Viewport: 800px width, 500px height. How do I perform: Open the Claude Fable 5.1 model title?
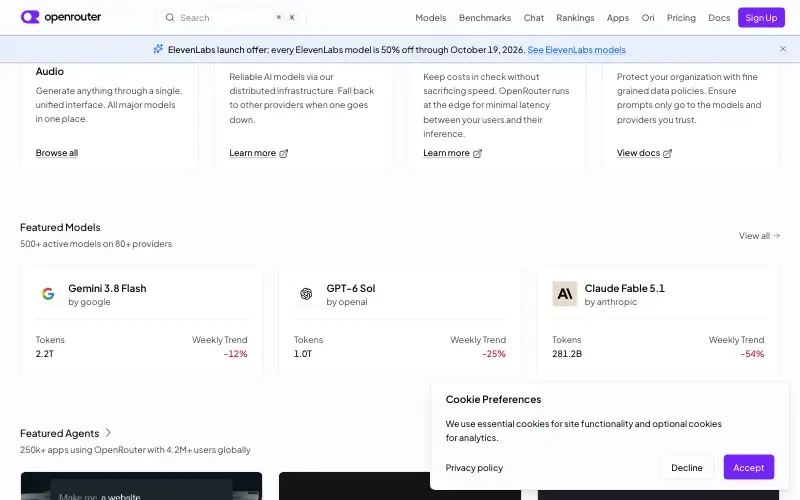click(x=624, y=288)
